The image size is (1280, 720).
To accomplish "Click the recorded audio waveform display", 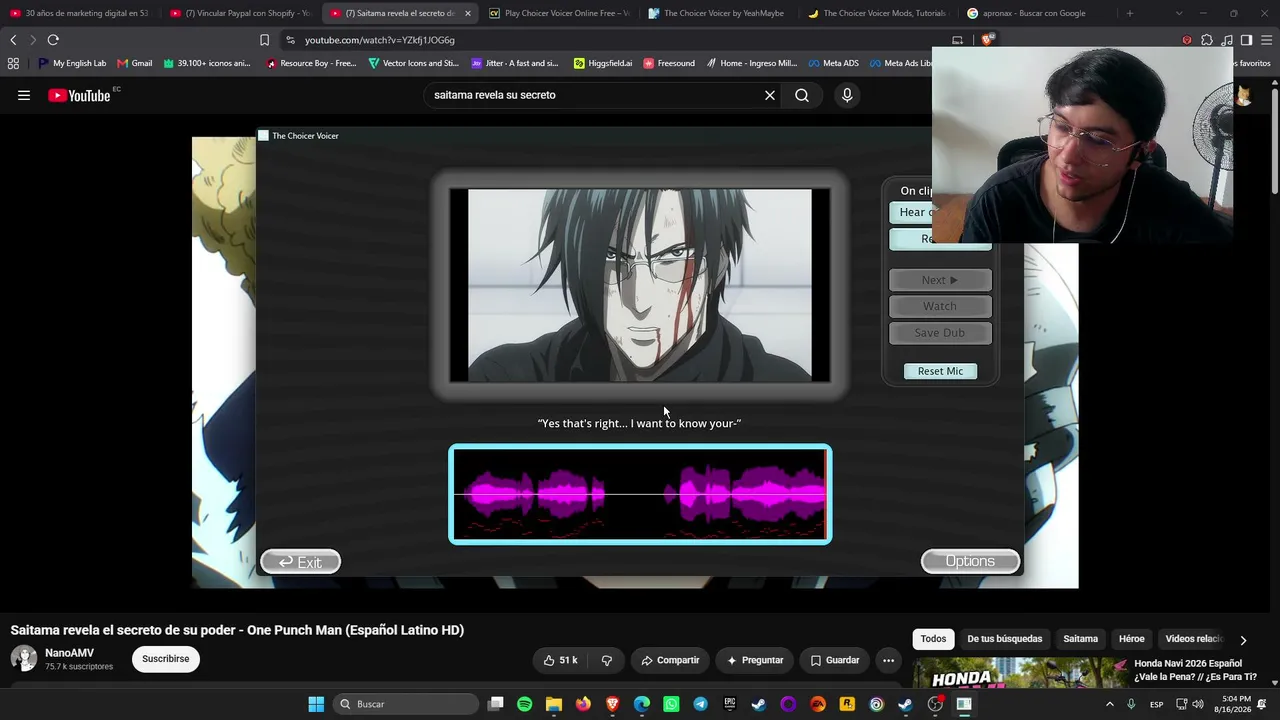I will 640,494.
